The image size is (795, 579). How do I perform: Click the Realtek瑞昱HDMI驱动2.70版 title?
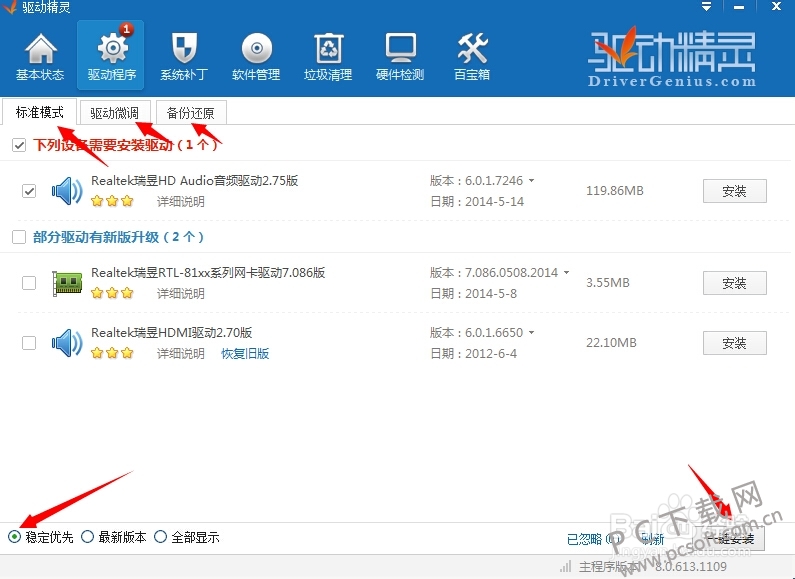point(172,333)
